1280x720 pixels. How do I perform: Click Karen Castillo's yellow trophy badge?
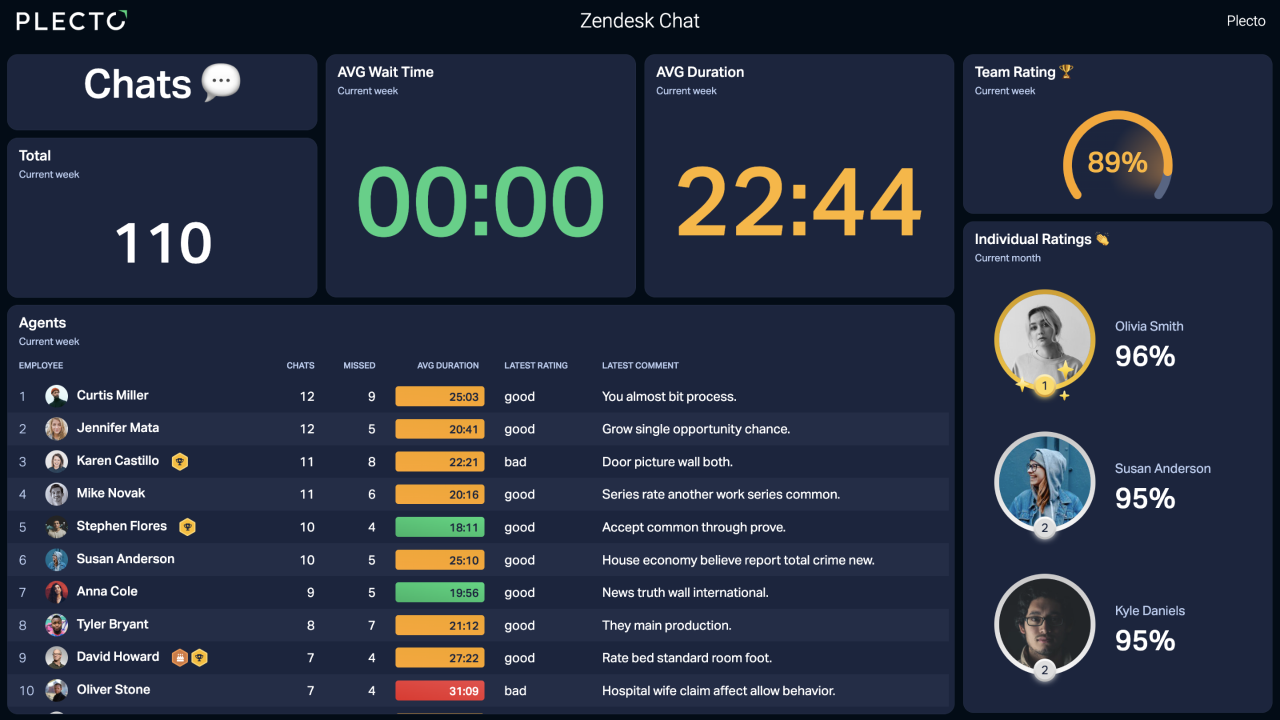(180, 461)
